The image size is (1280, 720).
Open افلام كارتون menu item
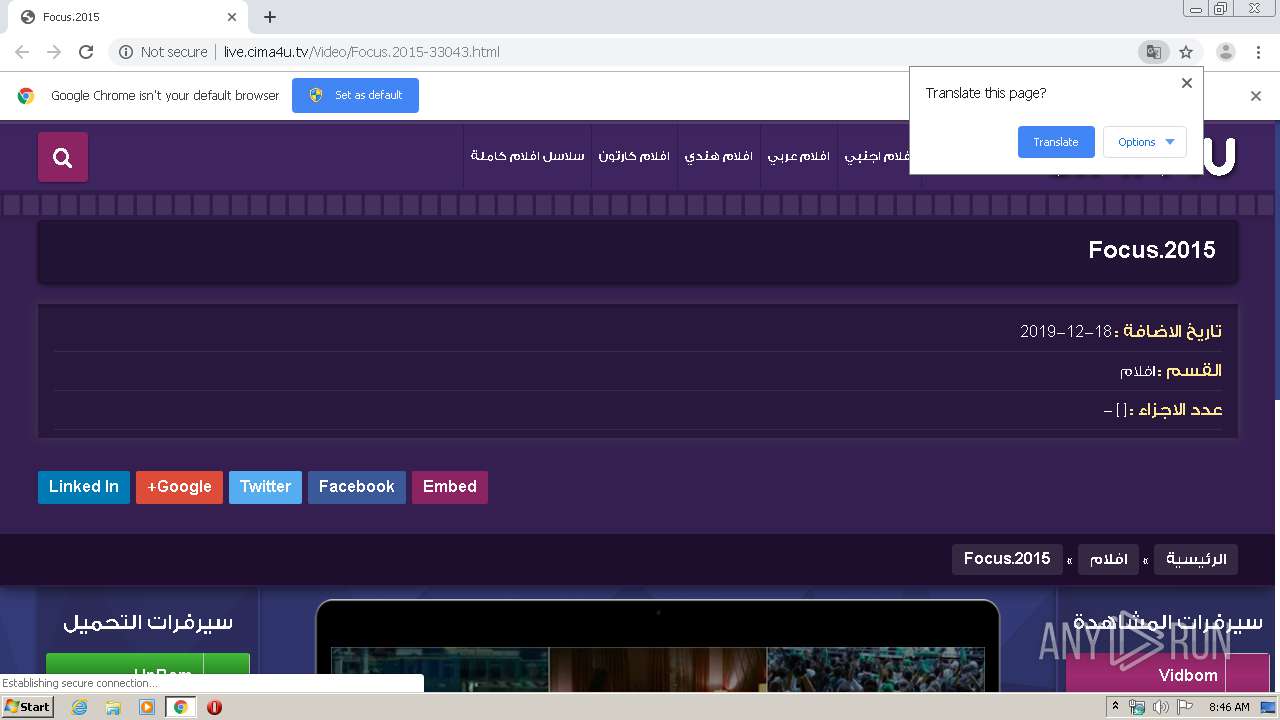[x=634, y=157]
